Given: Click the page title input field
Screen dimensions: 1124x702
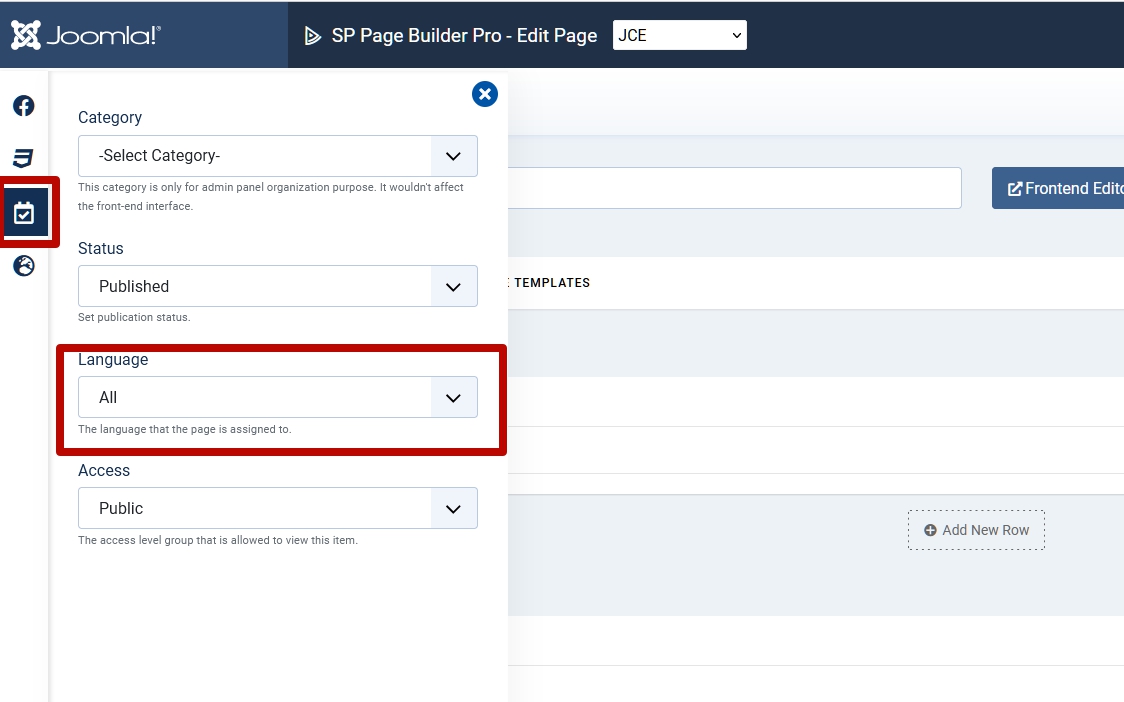Looking at the screenshot, I should coord(734,188).
